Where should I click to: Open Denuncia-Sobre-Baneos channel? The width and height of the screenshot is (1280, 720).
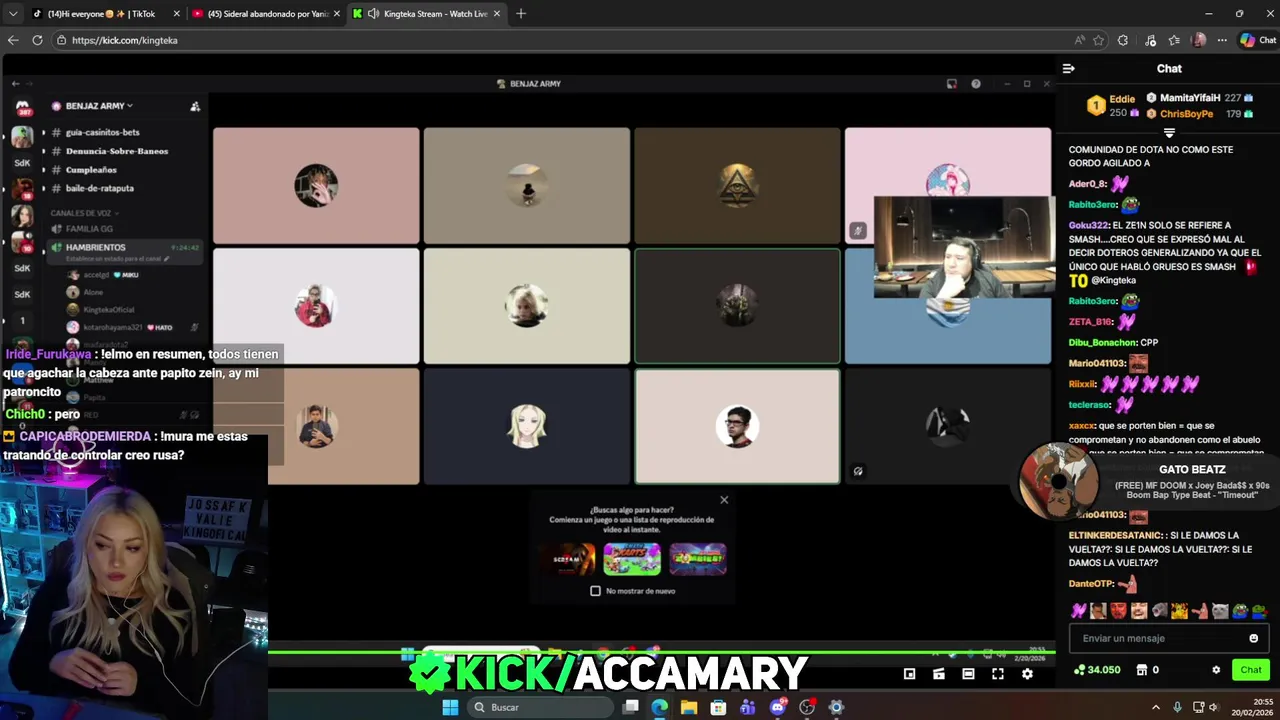117,151
